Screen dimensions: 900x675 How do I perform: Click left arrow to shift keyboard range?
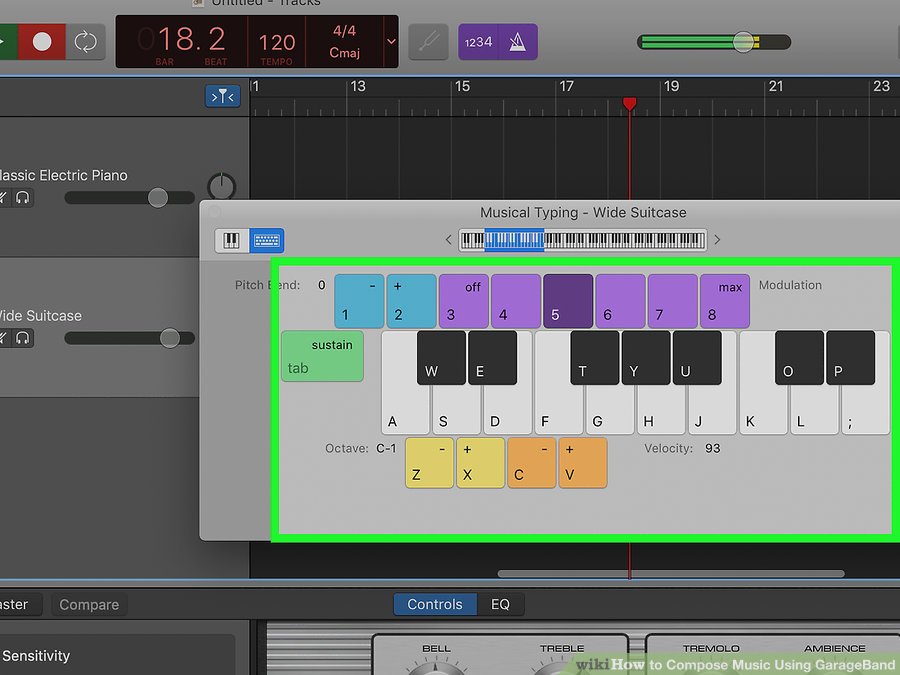pos(448,240)
